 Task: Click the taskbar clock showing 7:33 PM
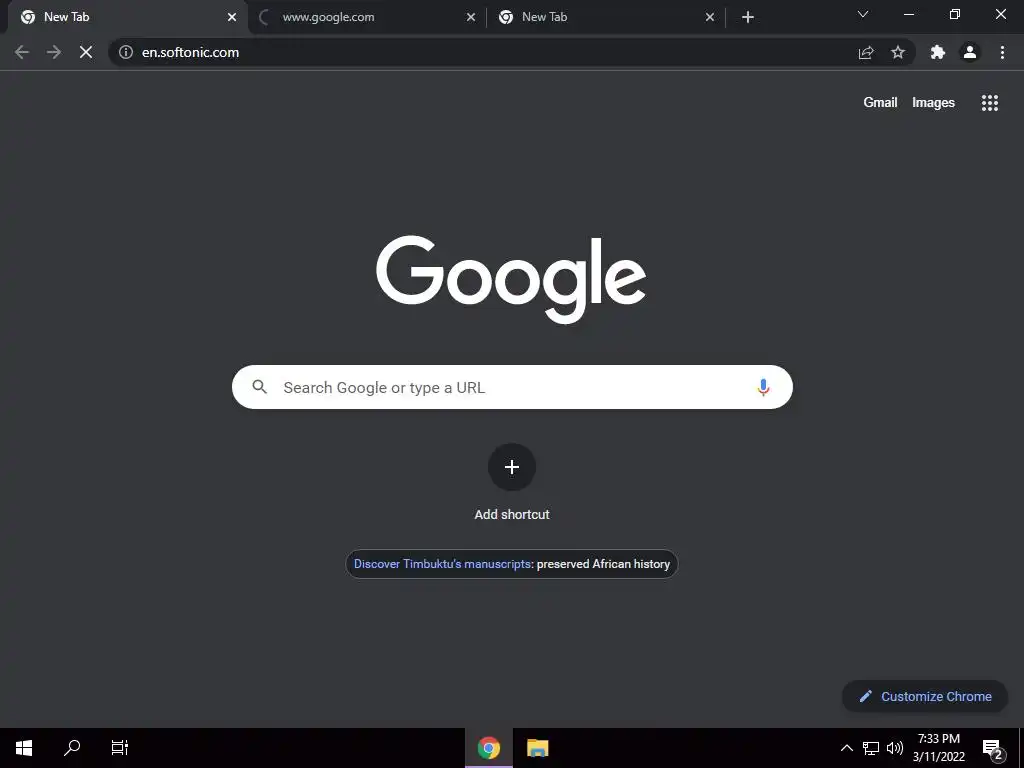(x=938, y=748)
